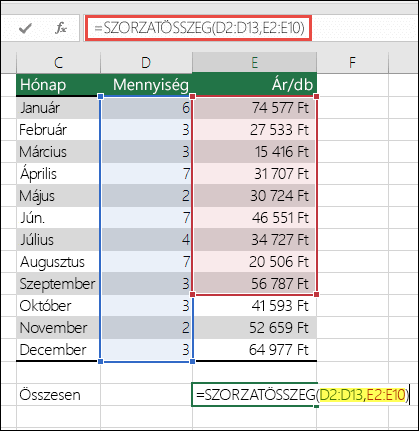
Task: Click the 15 416 Ft price cell
Action: coord(254,152)
